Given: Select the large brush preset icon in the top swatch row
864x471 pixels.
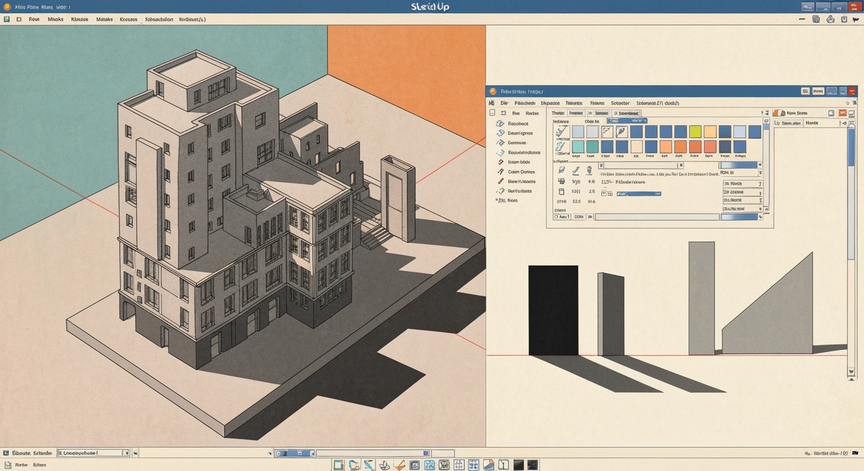Looking at the screenshot, I should 563,132.
